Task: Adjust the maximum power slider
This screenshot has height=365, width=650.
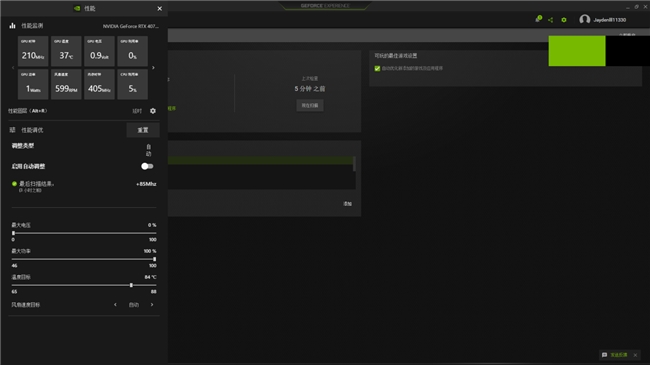Action: coord(84,259)
